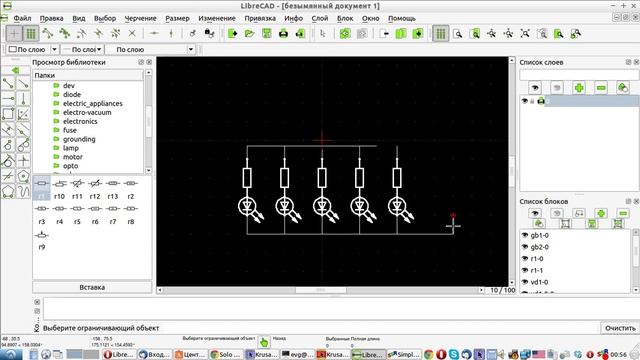Click the paste icon in toolbar

click(x=418, y=33)
